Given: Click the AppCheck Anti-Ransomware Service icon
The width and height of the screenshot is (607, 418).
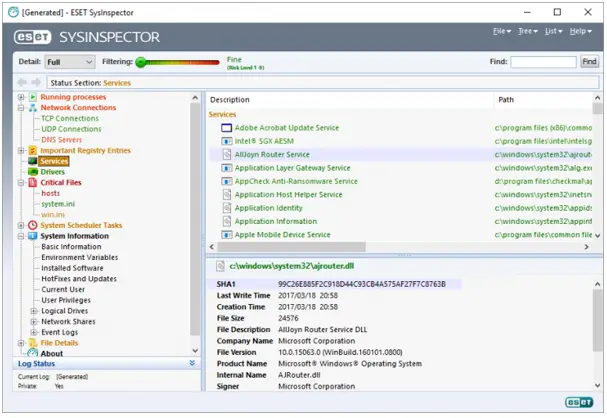Looking at the screenshot, I should click(x=226, y=181).
